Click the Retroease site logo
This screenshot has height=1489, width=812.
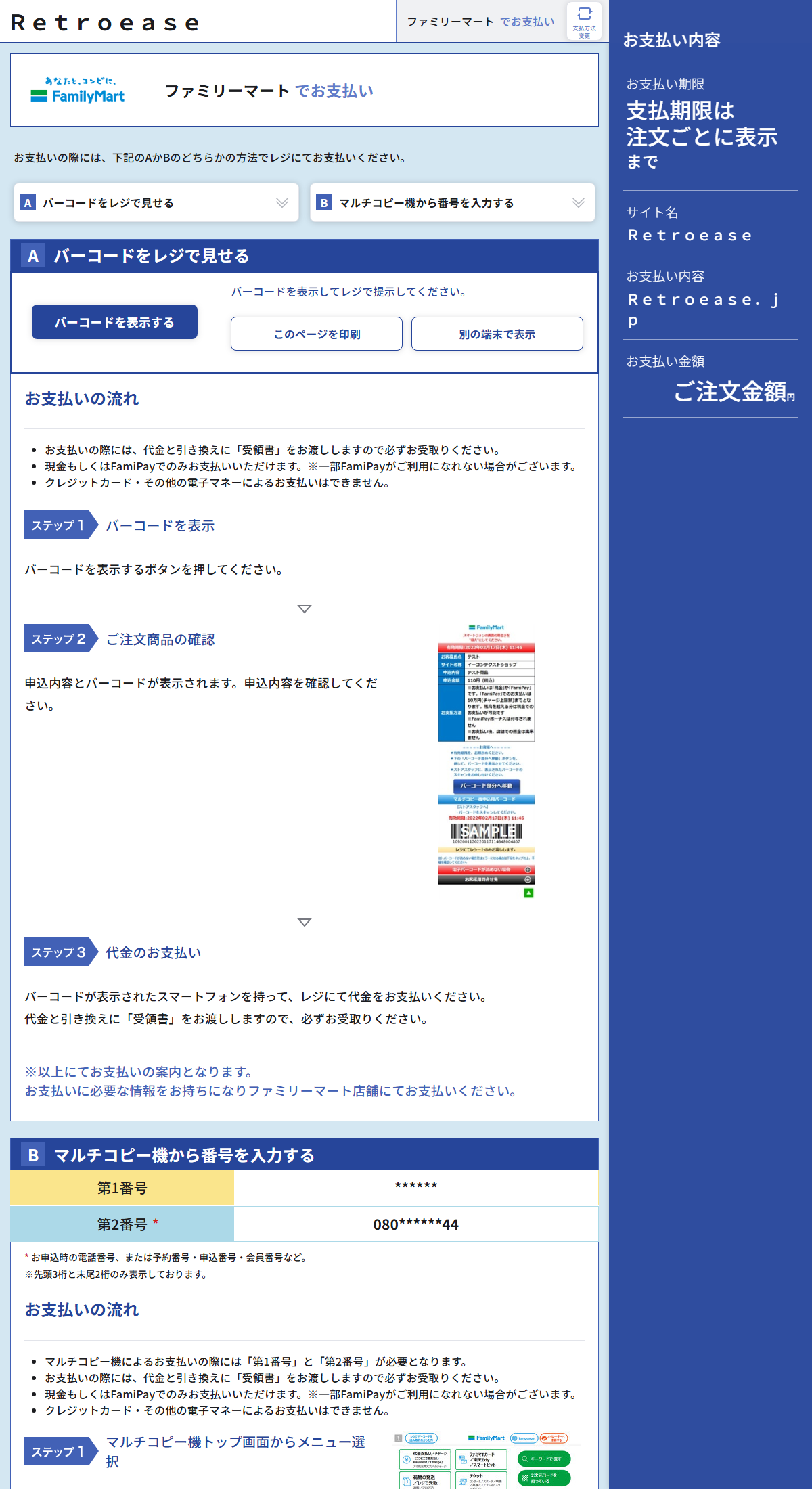click(106, 23)
